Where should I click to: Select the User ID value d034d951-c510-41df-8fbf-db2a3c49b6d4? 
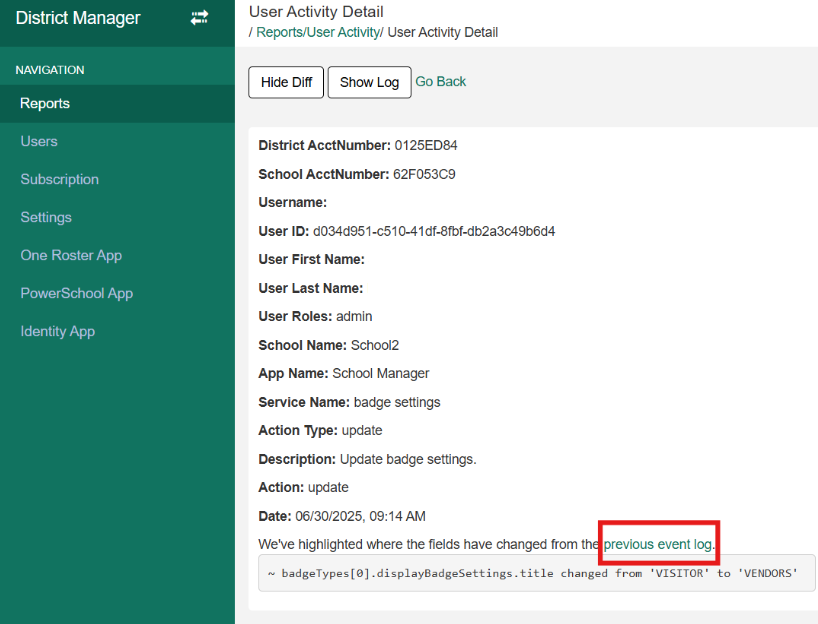pyautogui.click(x=434, y=232)
